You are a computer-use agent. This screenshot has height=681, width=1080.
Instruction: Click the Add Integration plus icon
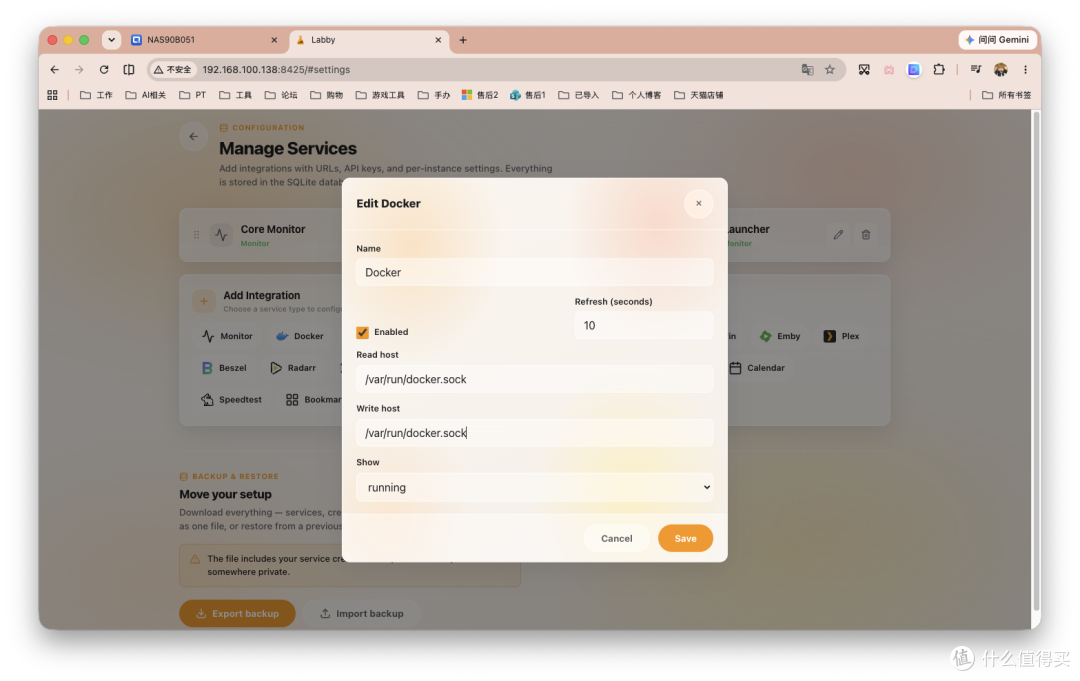(x=203, y=301)
